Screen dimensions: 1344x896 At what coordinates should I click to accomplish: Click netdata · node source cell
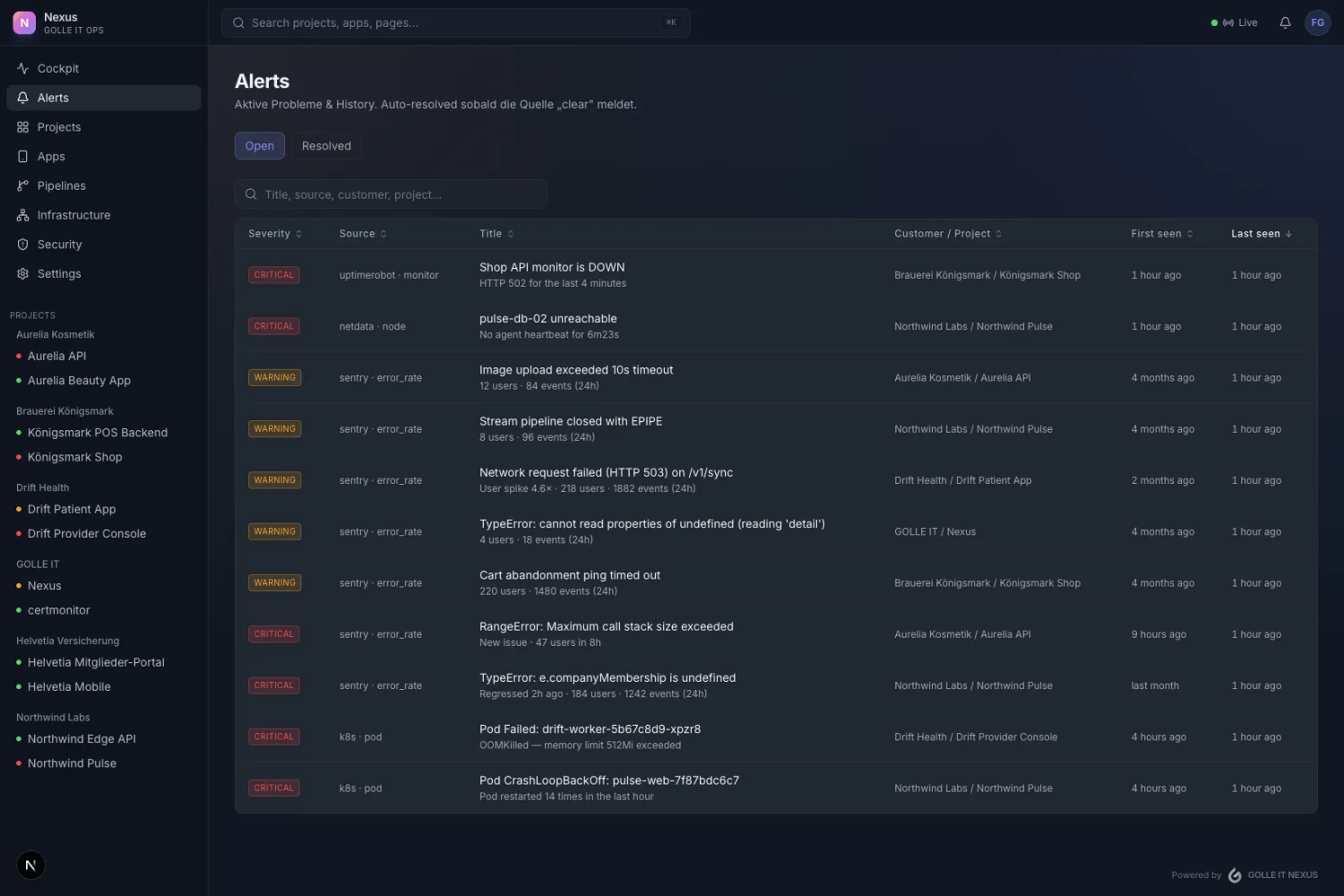click(x=373, y=326)
